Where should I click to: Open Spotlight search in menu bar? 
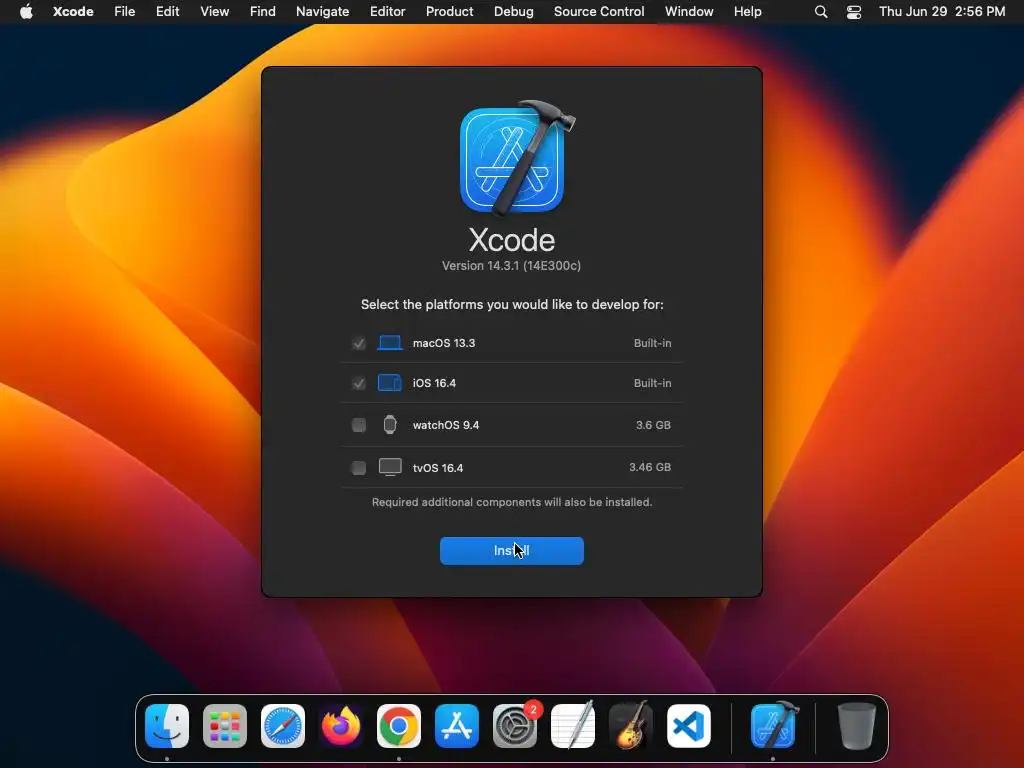pos(821,12)
